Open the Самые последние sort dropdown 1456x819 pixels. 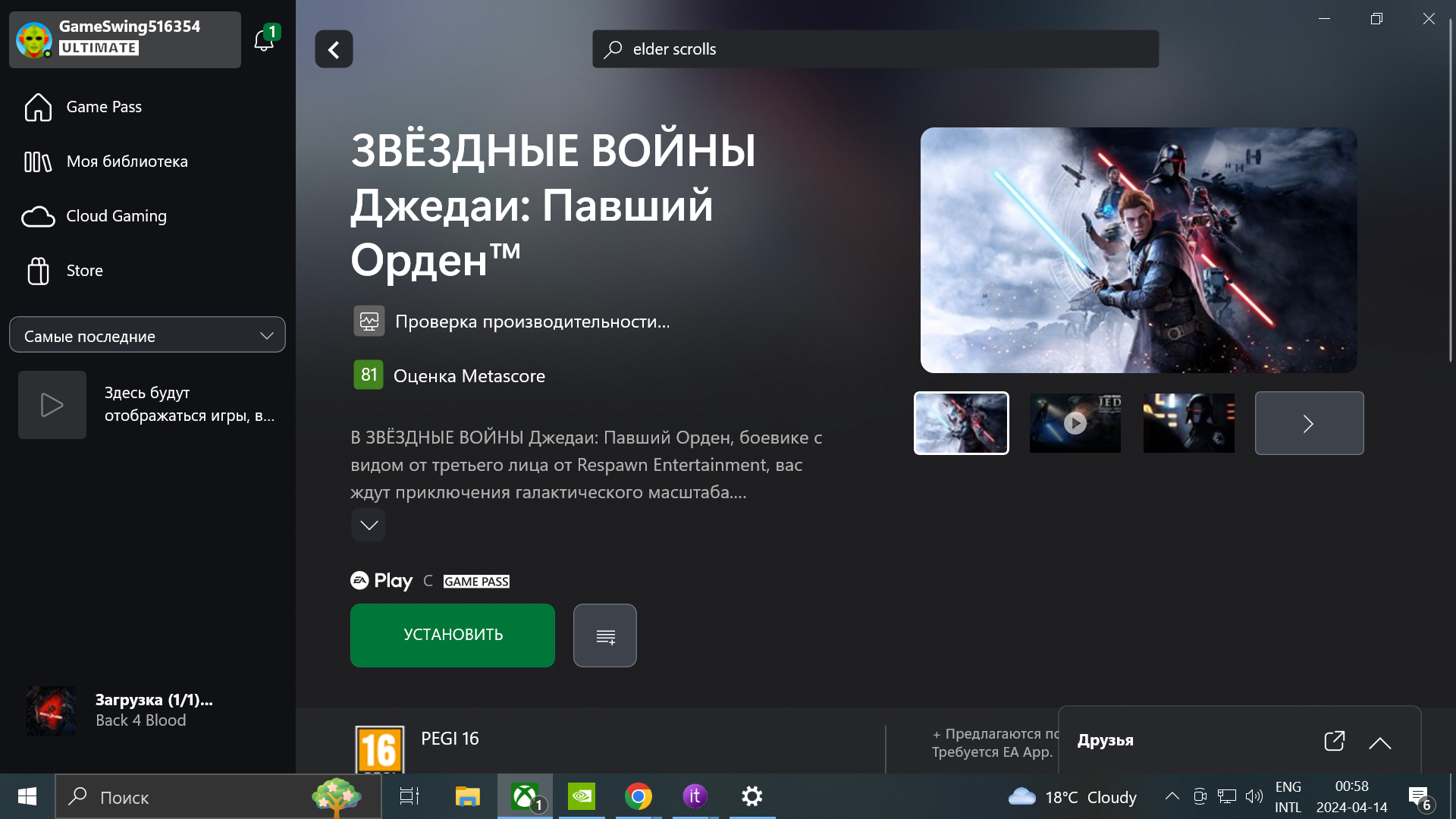(x=147, y=336)
